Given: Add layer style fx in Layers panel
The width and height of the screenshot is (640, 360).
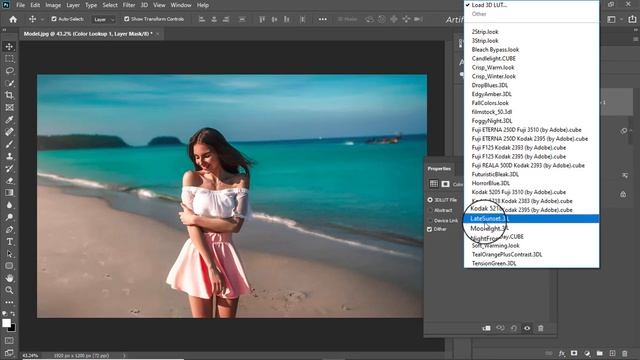Looking at the screenshot, I should (x=562, y=353).
